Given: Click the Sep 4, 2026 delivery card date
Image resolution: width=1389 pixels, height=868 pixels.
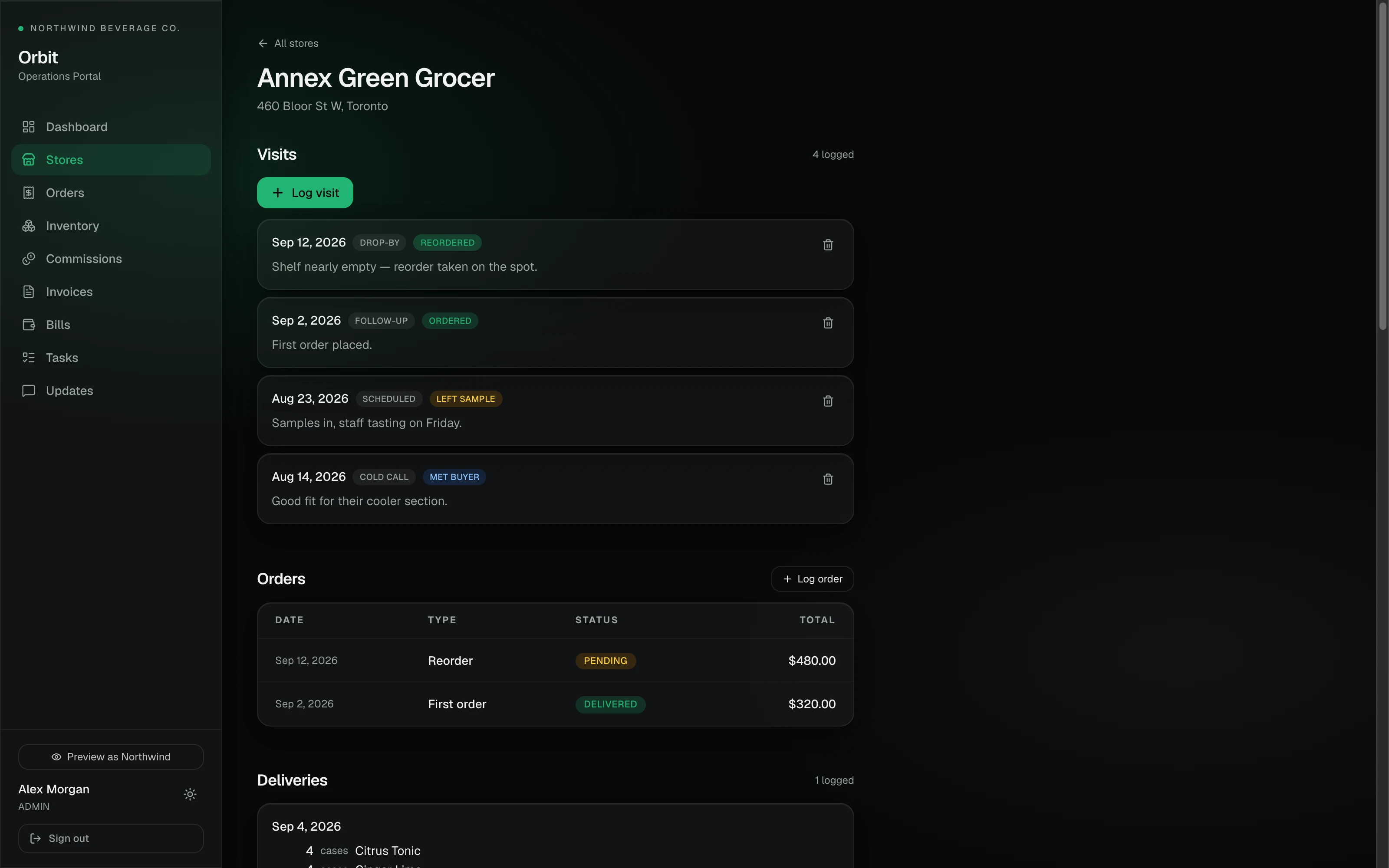Looking at the screenshot, I should coord(306,827).
